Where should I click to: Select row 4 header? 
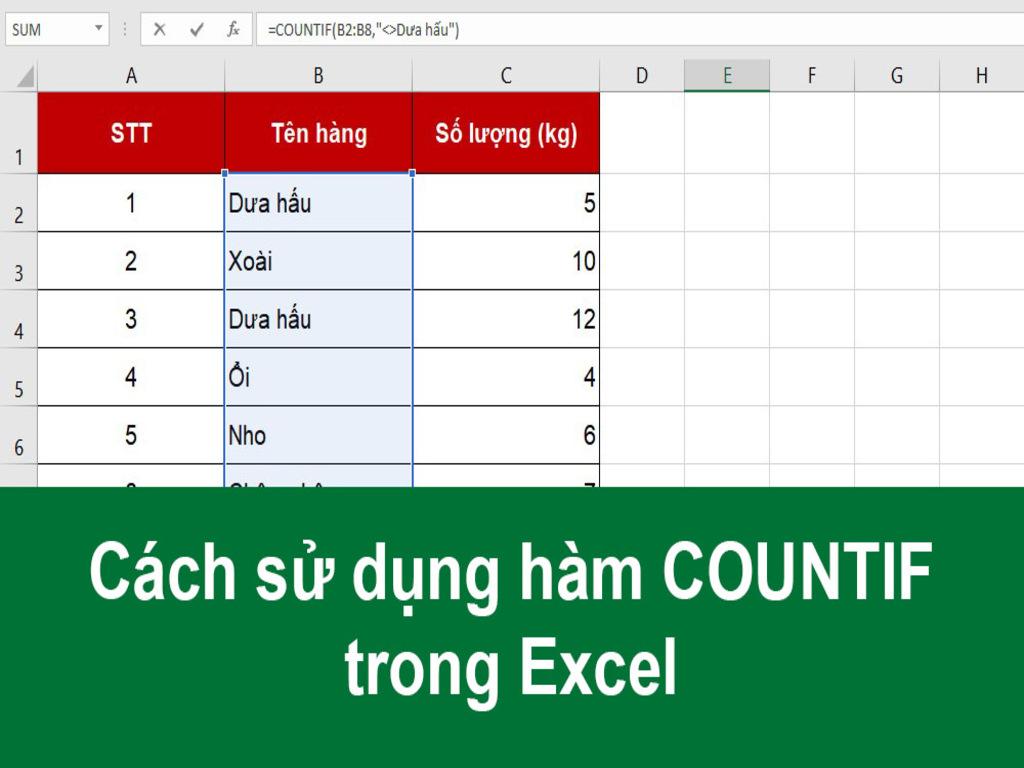(x=19, y=319)
